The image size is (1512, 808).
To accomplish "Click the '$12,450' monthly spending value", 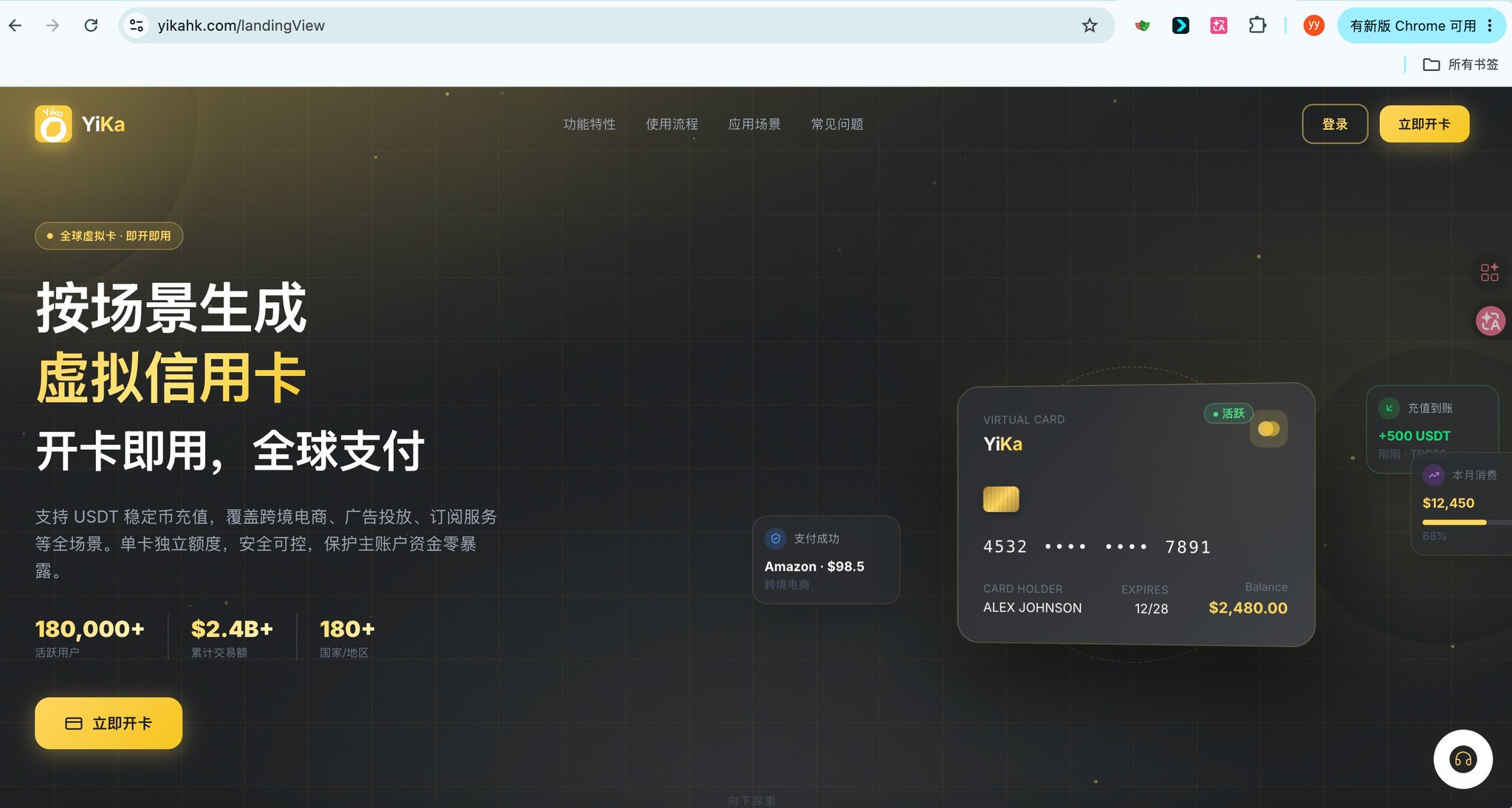I will click(1448, 503).
